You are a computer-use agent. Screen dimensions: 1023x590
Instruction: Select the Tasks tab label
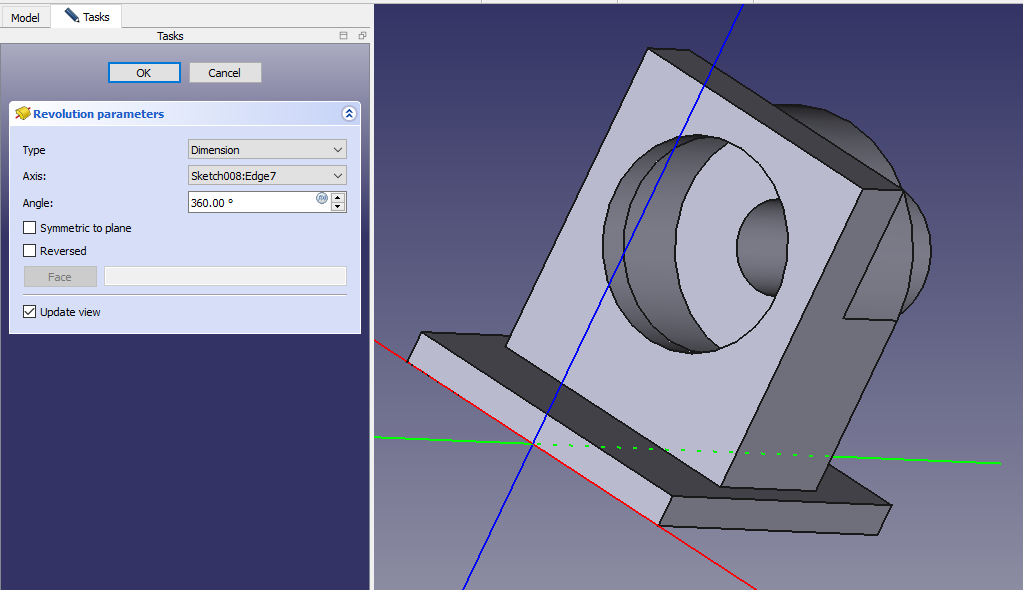point(97,17)
